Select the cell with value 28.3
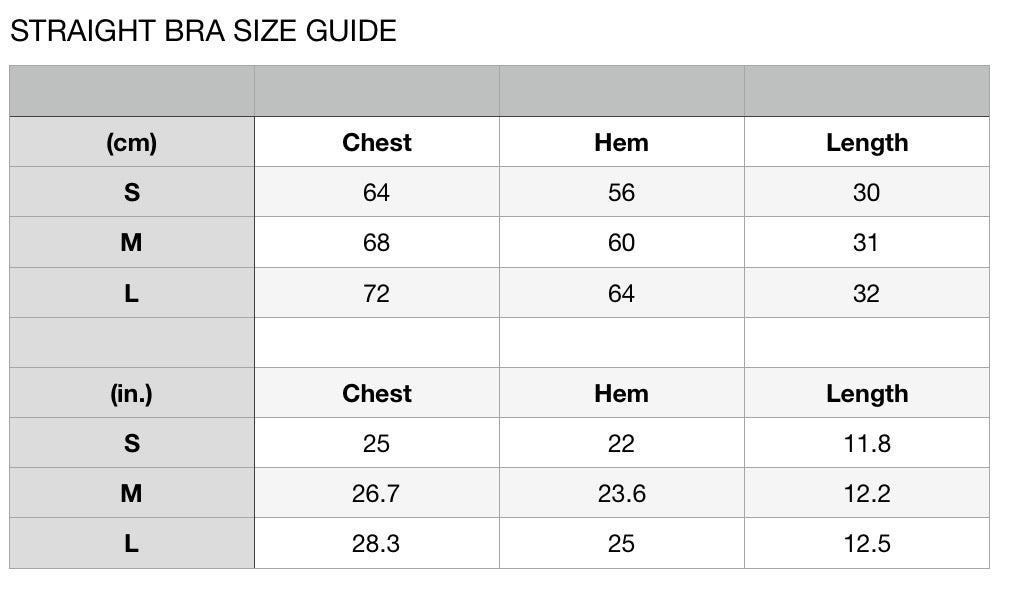Viewport: 1014px width, 594px height. pyautogui.click(x=376, y=544)
